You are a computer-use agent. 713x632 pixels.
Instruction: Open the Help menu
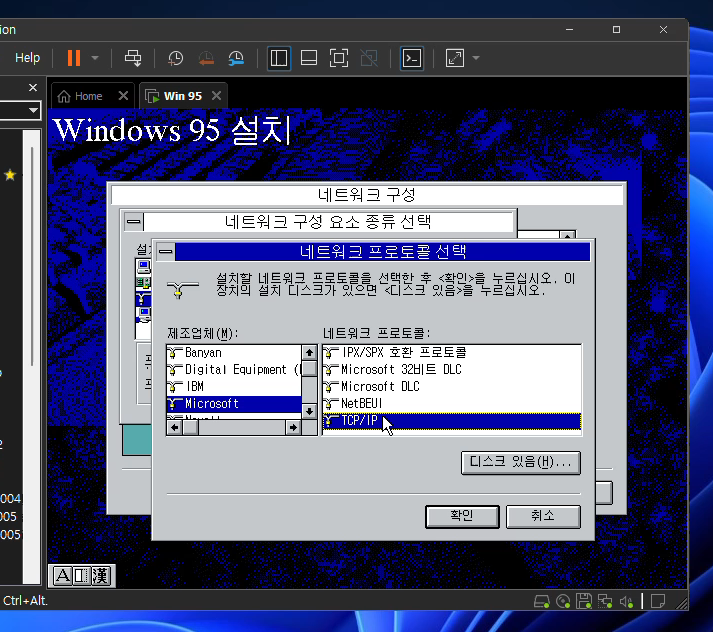coord(27,58)
